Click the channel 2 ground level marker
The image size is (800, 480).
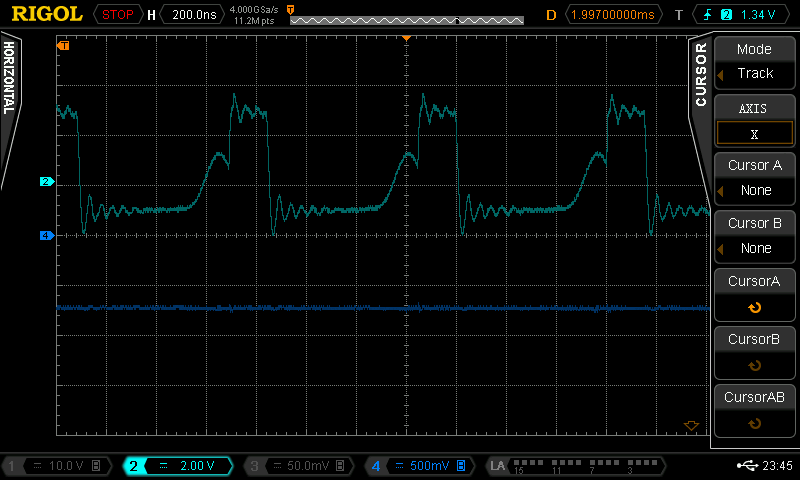[46, 182]
